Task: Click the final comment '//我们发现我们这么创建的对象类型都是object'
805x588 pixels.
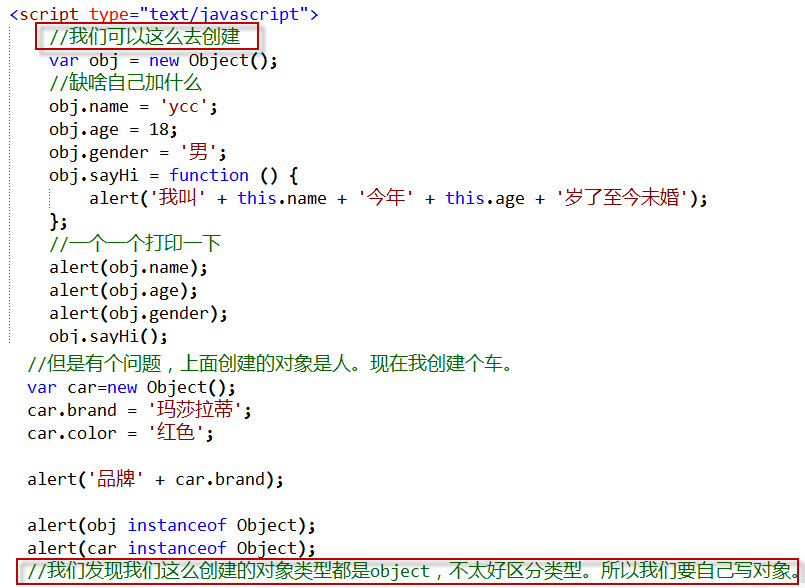Action: pyautogui.click(x=413, y=571)
